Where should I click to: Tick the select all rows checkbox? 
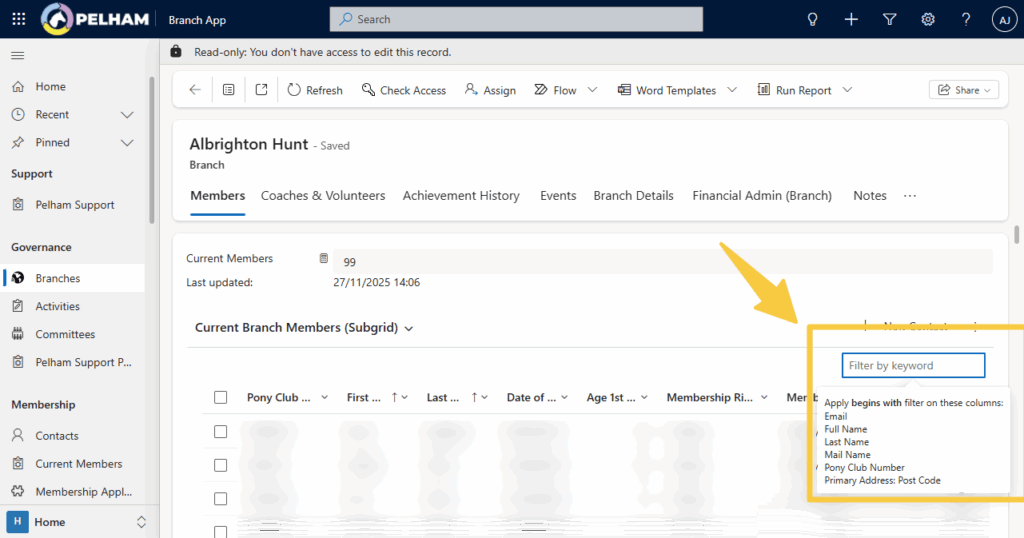pos(221,398)
